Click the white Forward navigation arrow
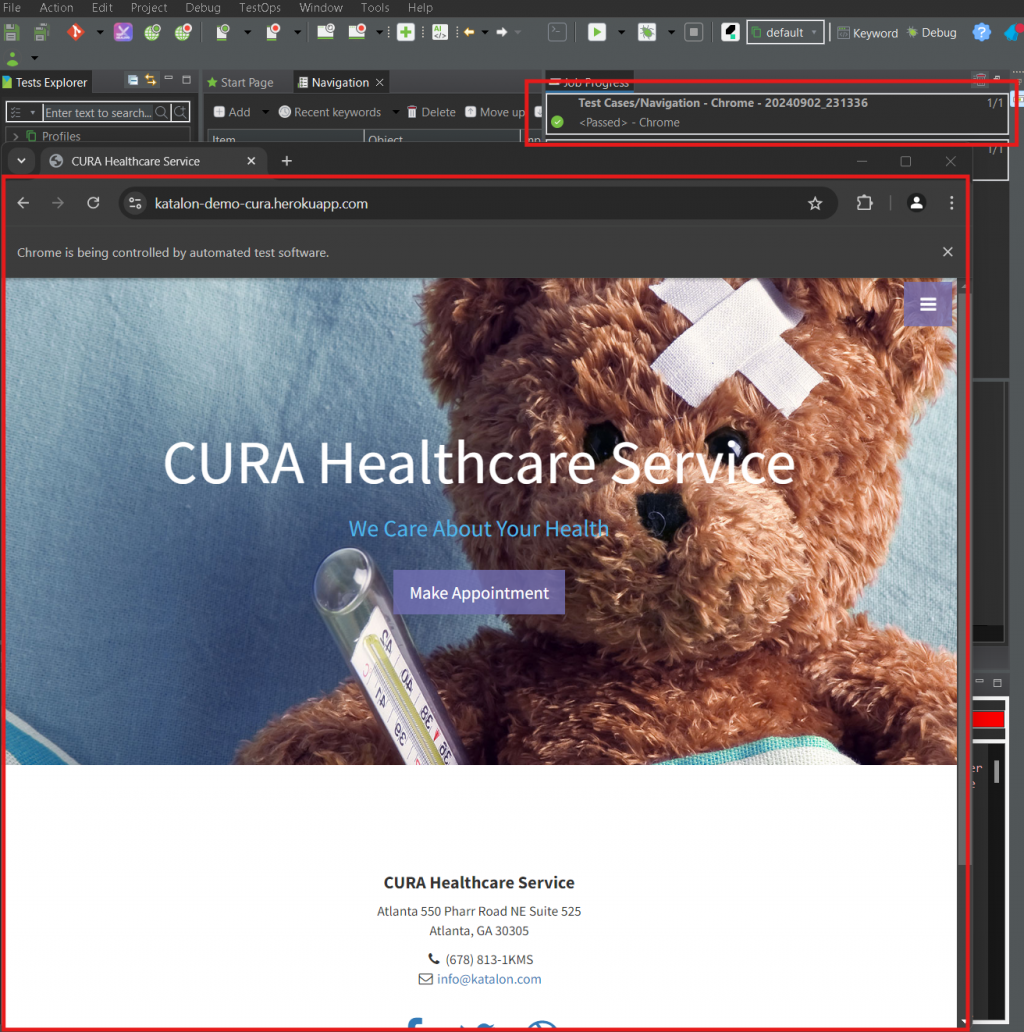 [x=501, y=32]
